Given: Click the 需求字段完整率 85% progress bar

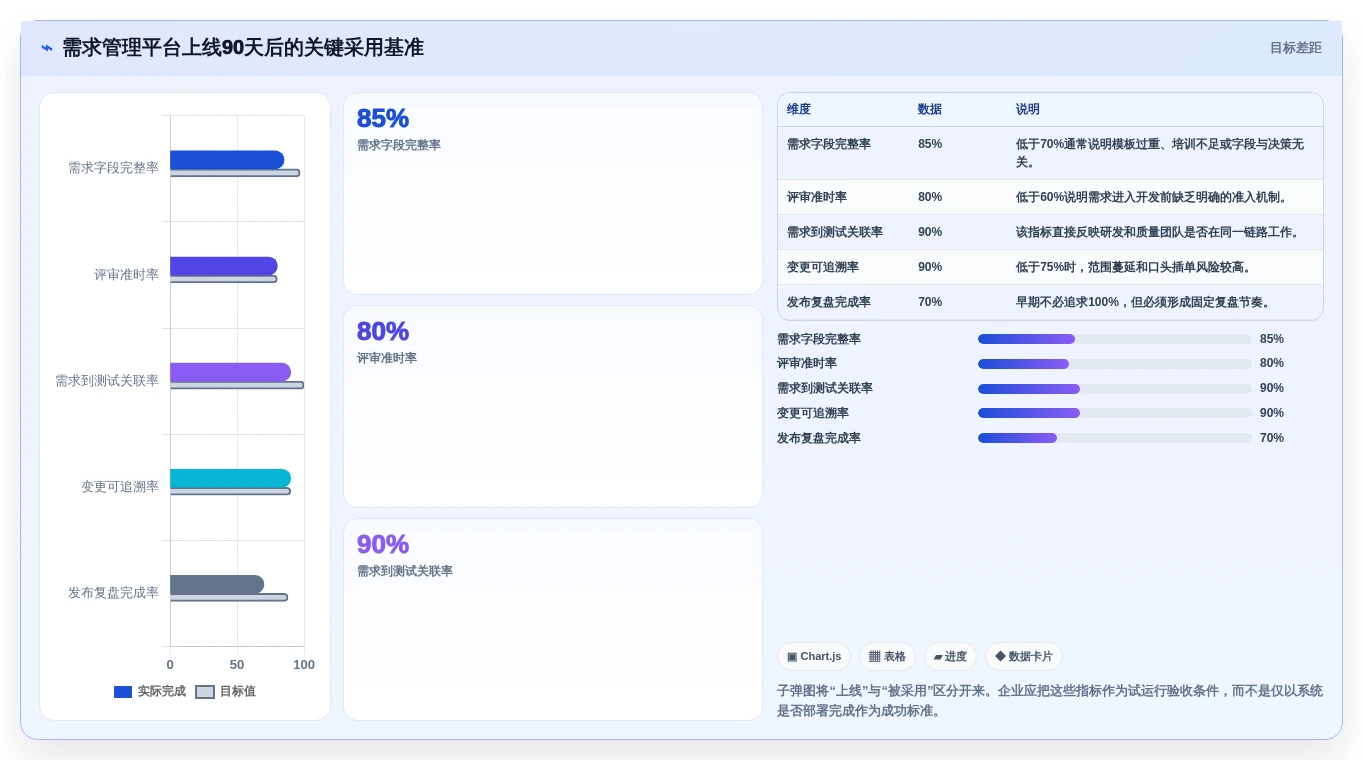Looking at the screenshot, I should pyautogui.click(x=1115, y=339).
